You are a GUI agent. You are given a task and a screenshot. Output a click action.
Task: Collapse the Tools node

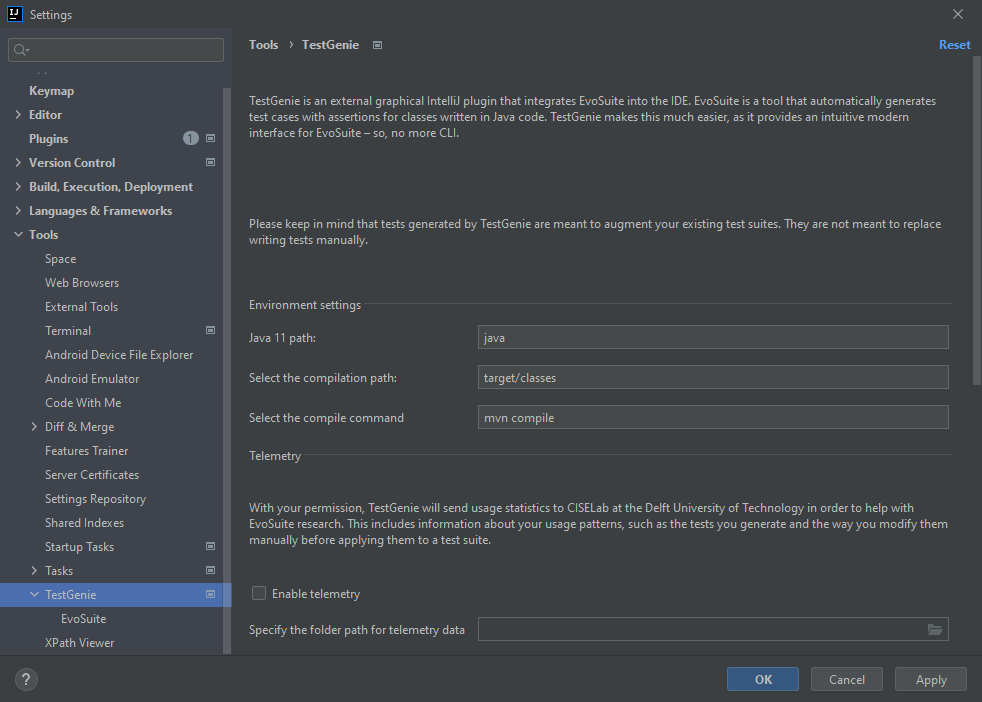click(x=18, y=234)
